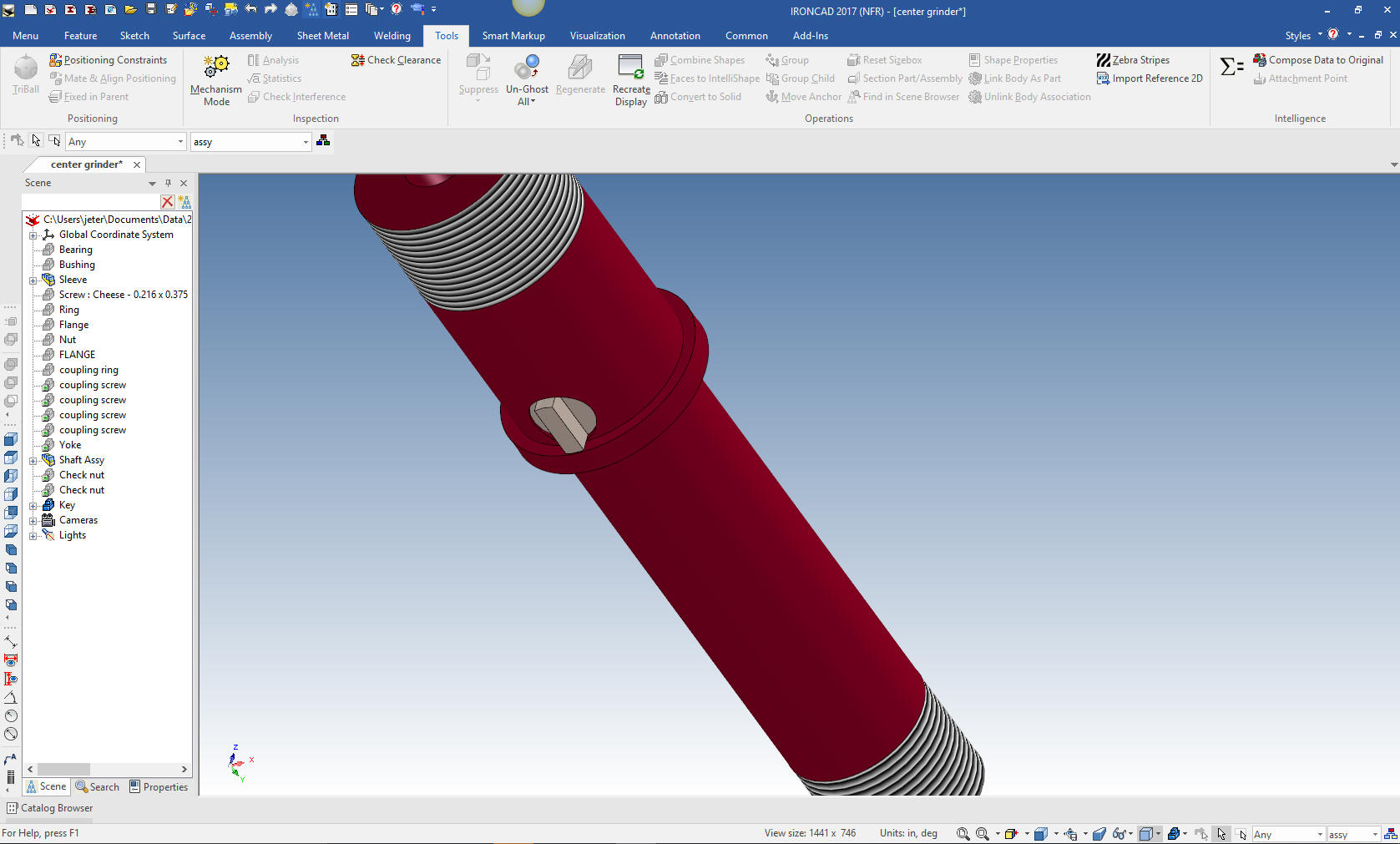This screenshot has width=1400, height=844.
Task: Click the assembly selection filter icon beside assy
Action: click(x=323, y=141)
